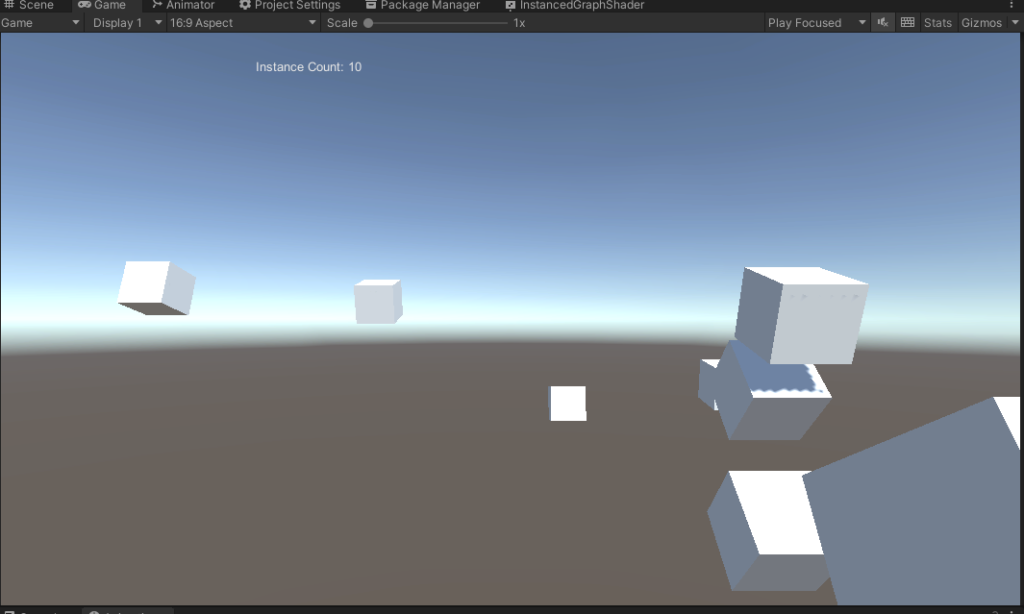Click the Animator tab icon
1024x614 pixels.
(157, 5)
